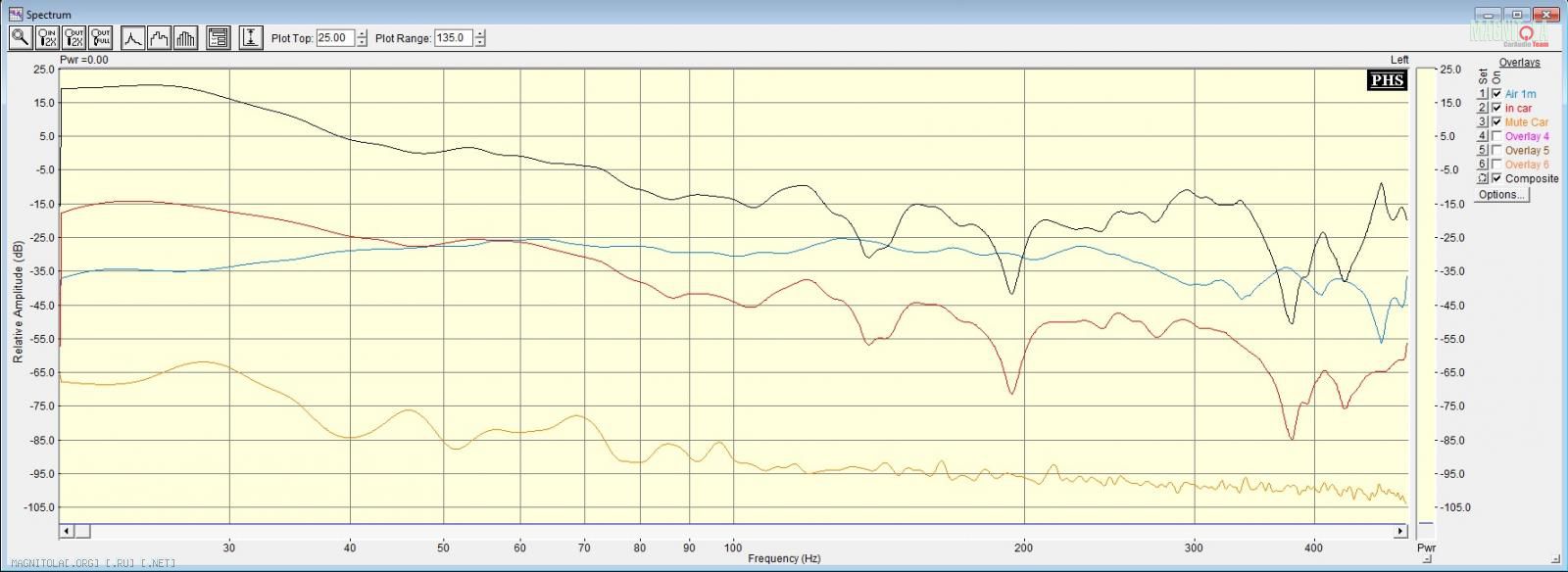Open the overlay Options dialog
This screenshot has height=572, width=1568.
coord(1501,194)
